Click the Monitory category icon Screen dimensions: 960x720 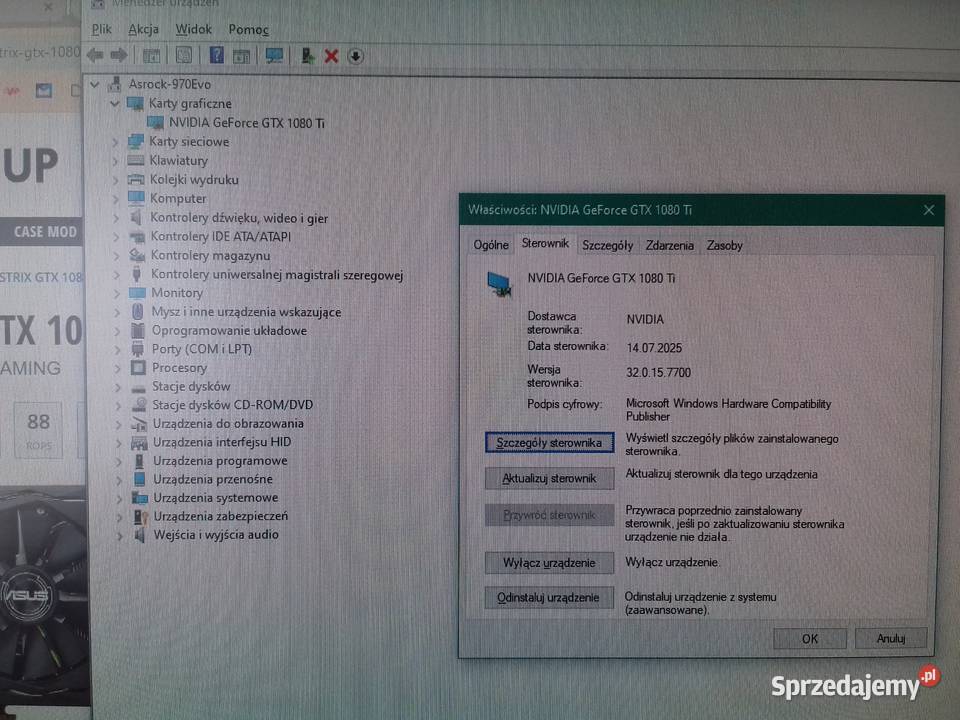tap(137, 293)
